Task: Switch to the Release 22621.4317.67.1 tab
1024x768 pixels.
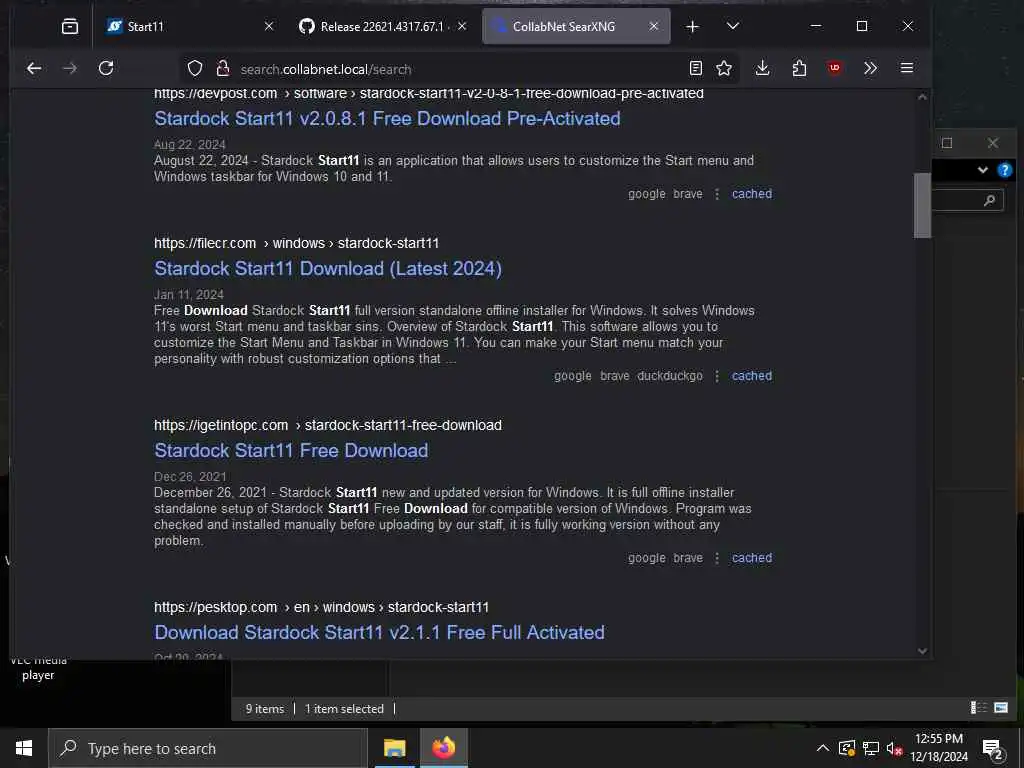Action: coord(383,26)
